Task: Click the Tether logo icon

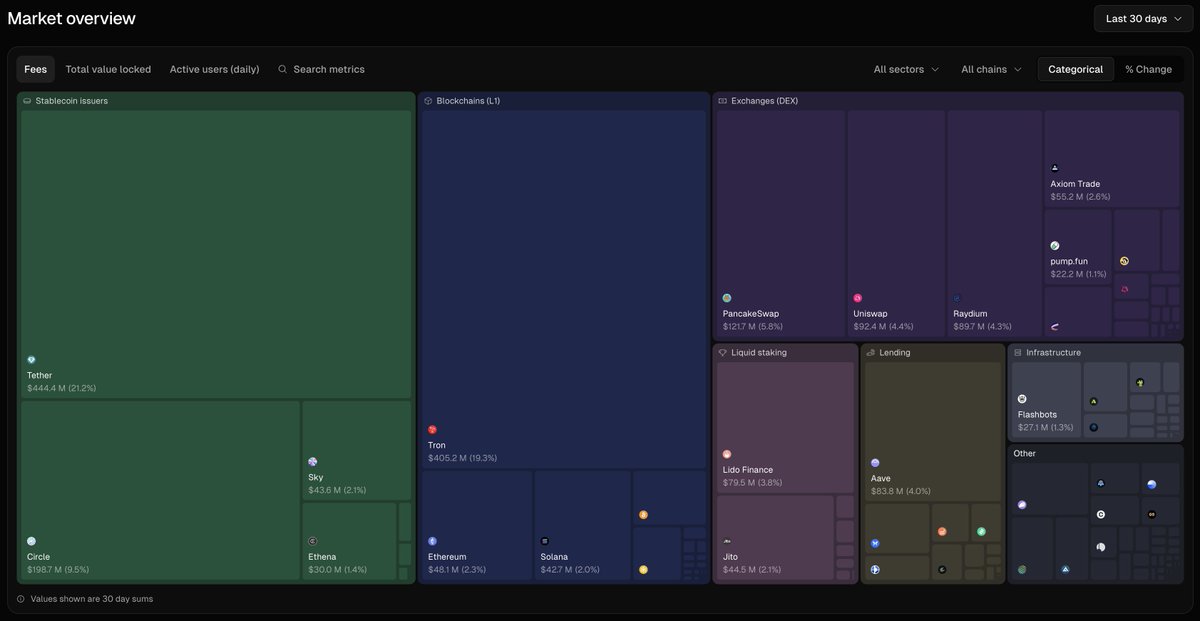Action: [x=31, y=360]
